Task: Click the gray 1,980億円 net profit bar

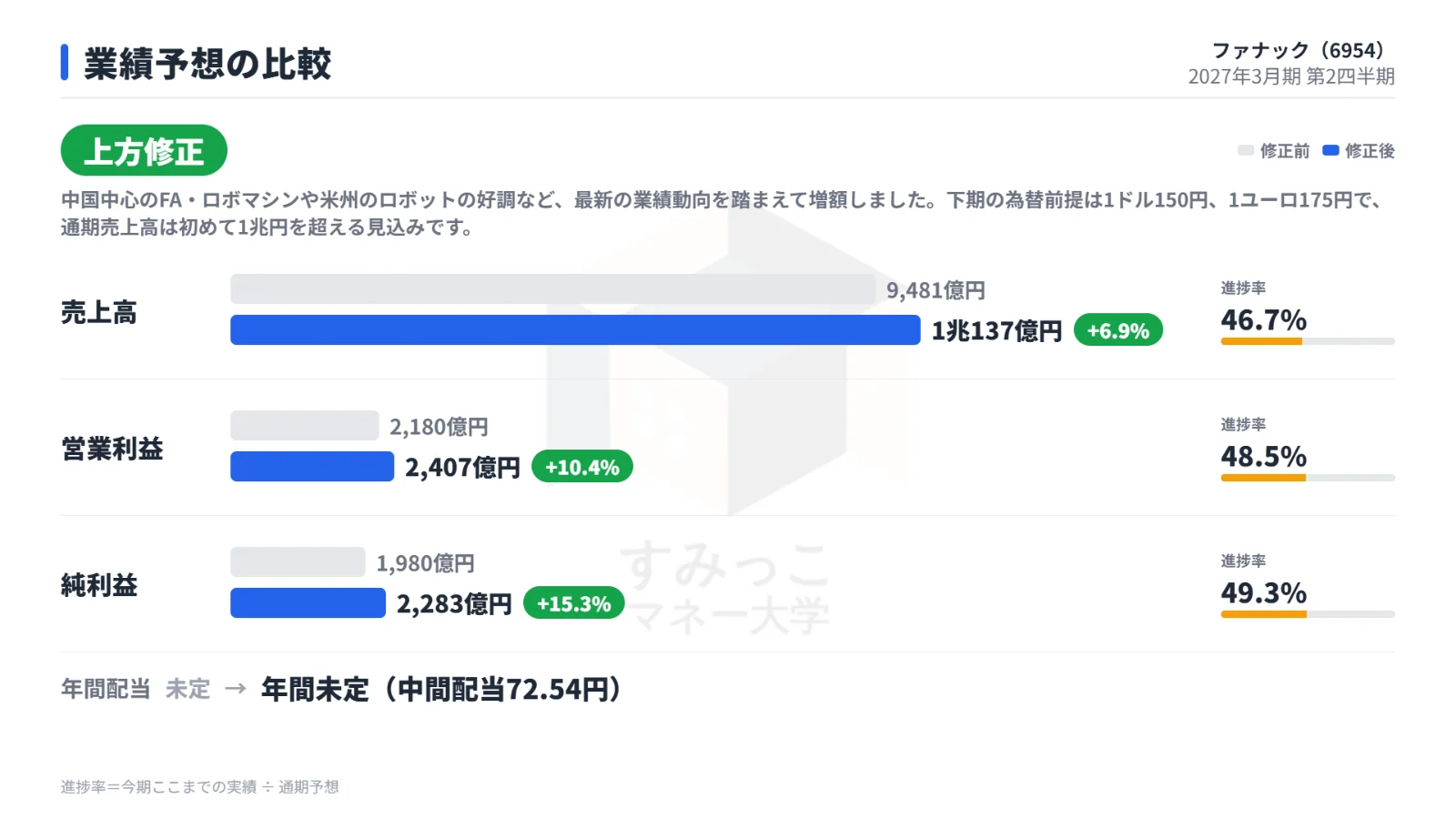Action: point(298,562)
